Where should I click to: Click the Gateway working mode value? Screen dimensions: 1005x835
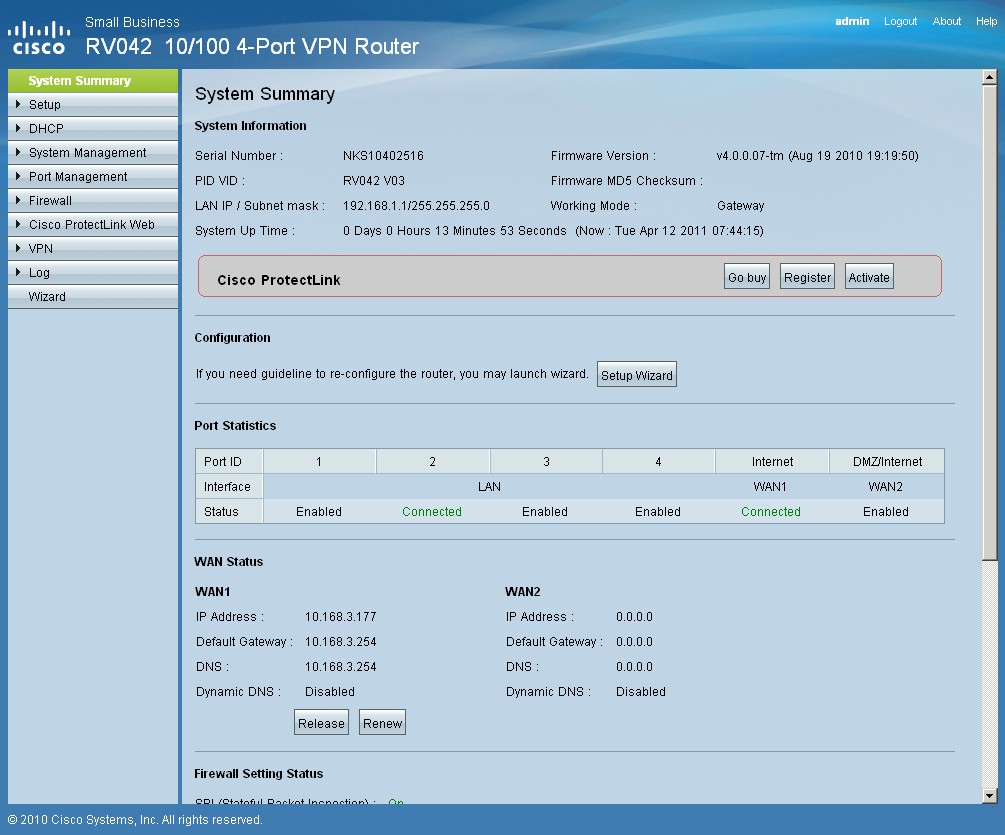click(740, 206)
